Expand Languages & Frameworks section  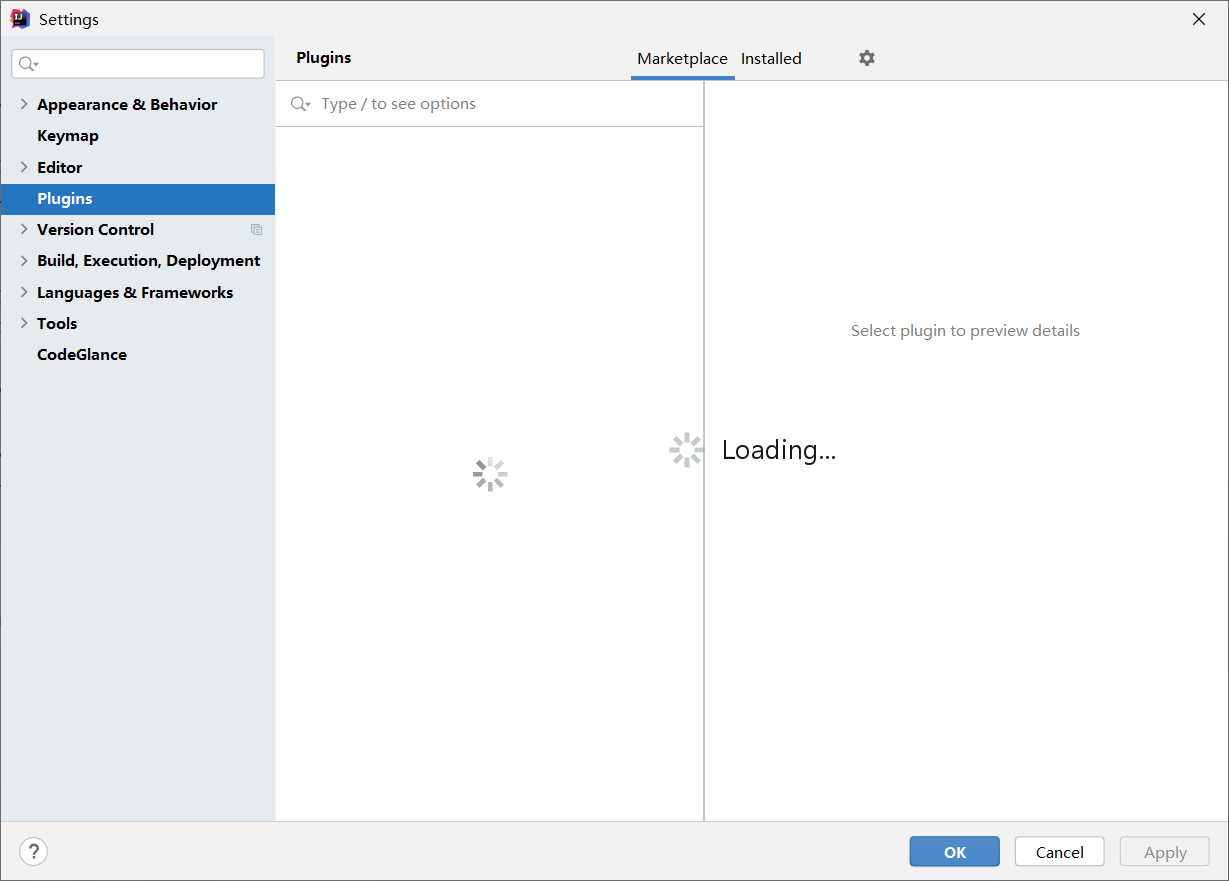pos(24,292)
